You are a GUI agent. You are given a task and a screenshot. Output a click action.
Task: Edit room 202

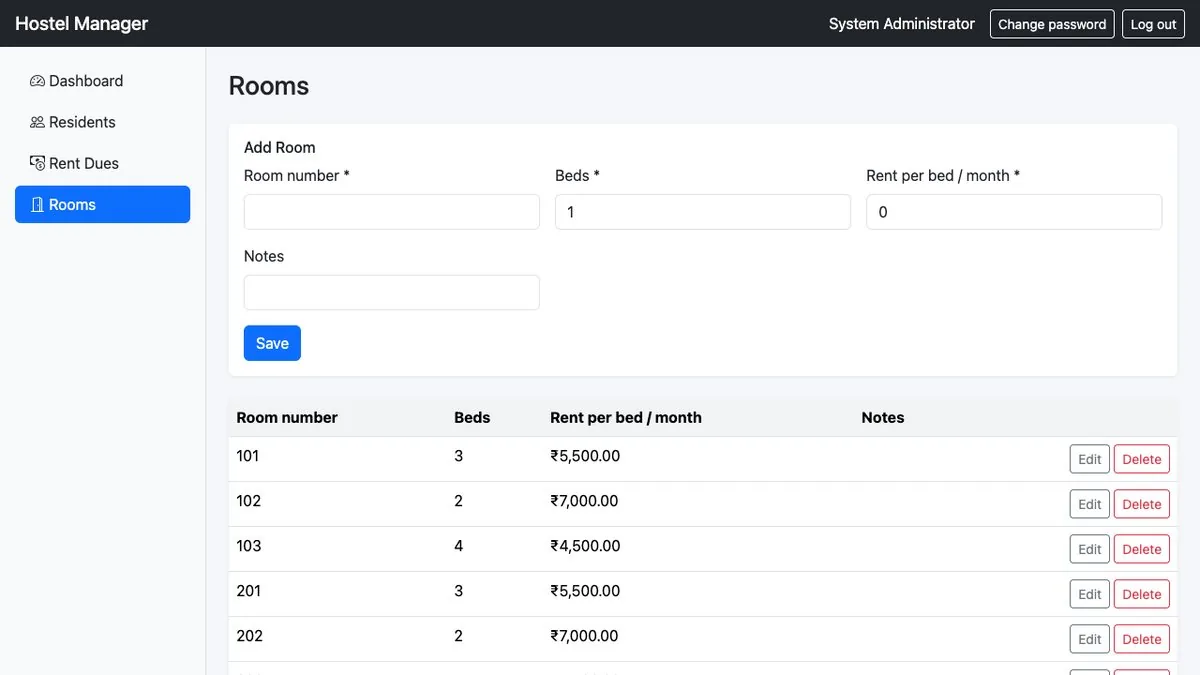tap(1090, 639)
